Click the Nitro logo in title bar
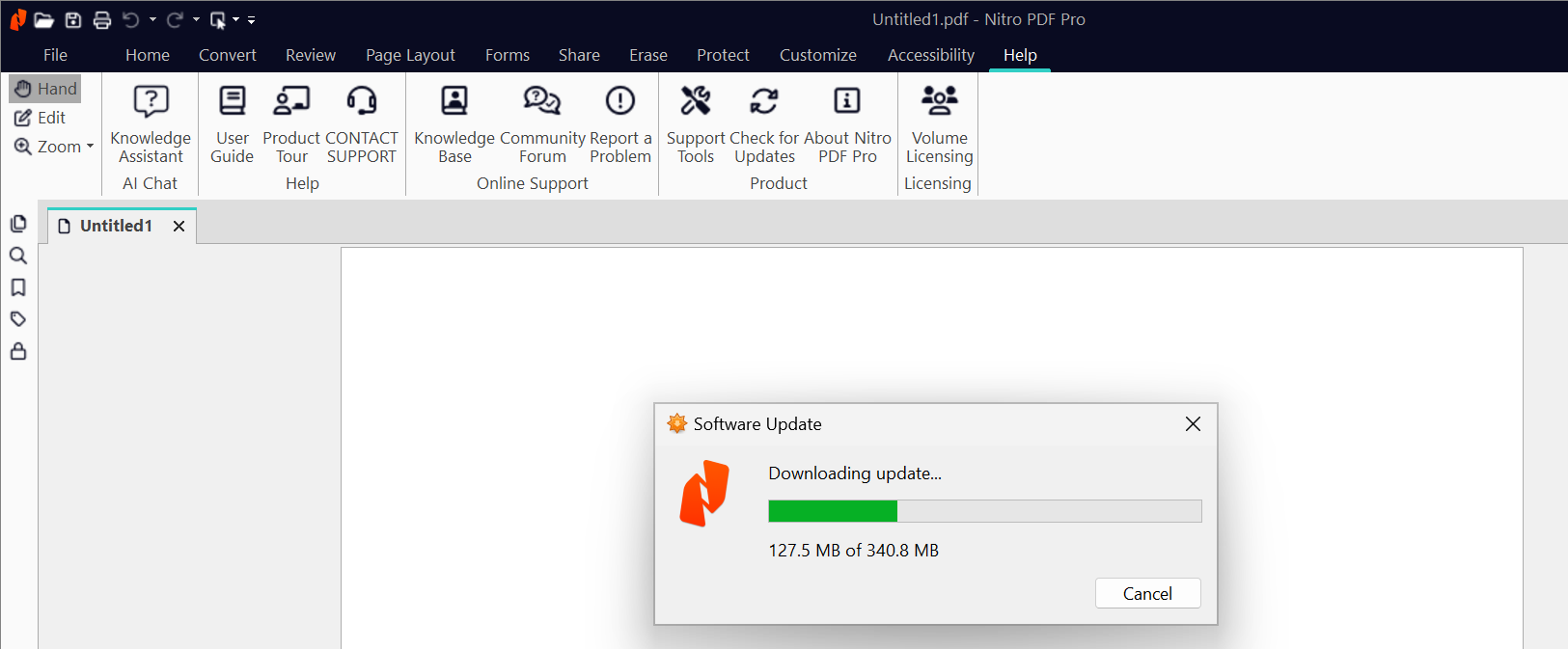Viewport: 1568px width, 649px height. [x=18, y=19]
